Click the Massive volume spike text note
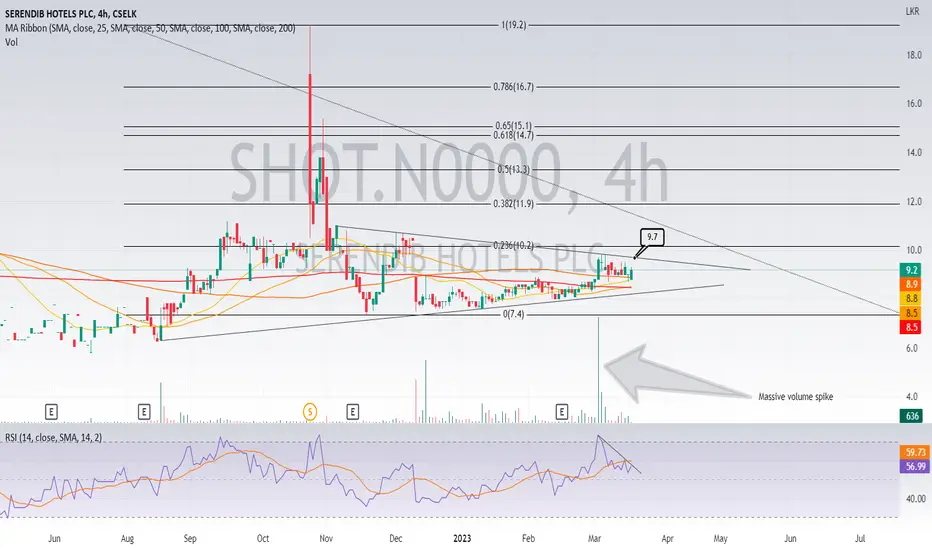The image size is (932, 550). pyautogui.click(x=795, y=397)
